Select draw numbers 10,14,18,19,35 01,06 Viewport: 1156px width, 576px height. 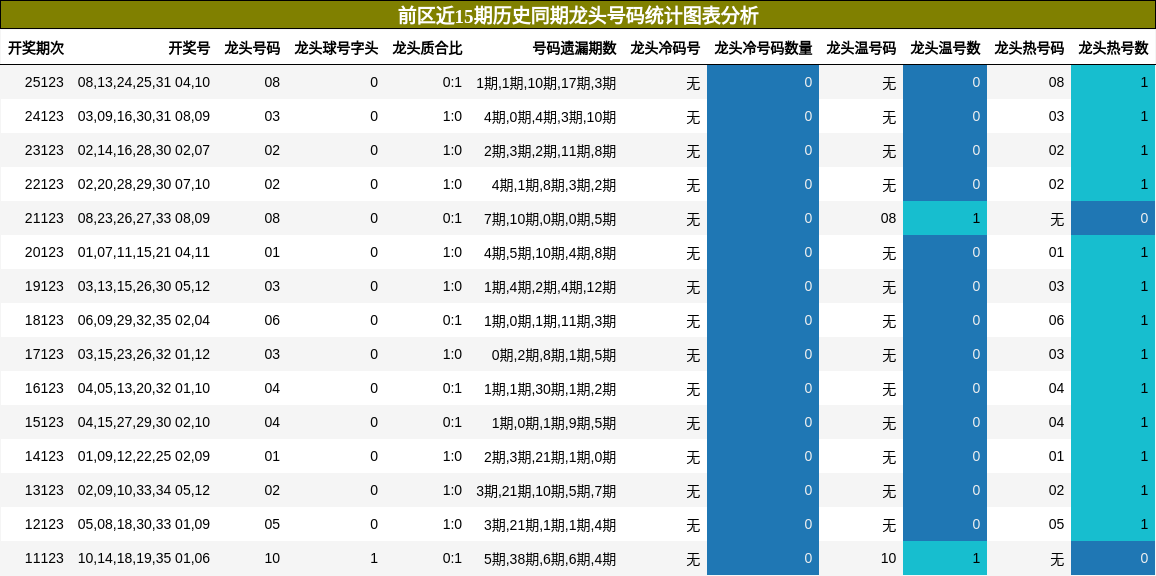coord(144,558)
